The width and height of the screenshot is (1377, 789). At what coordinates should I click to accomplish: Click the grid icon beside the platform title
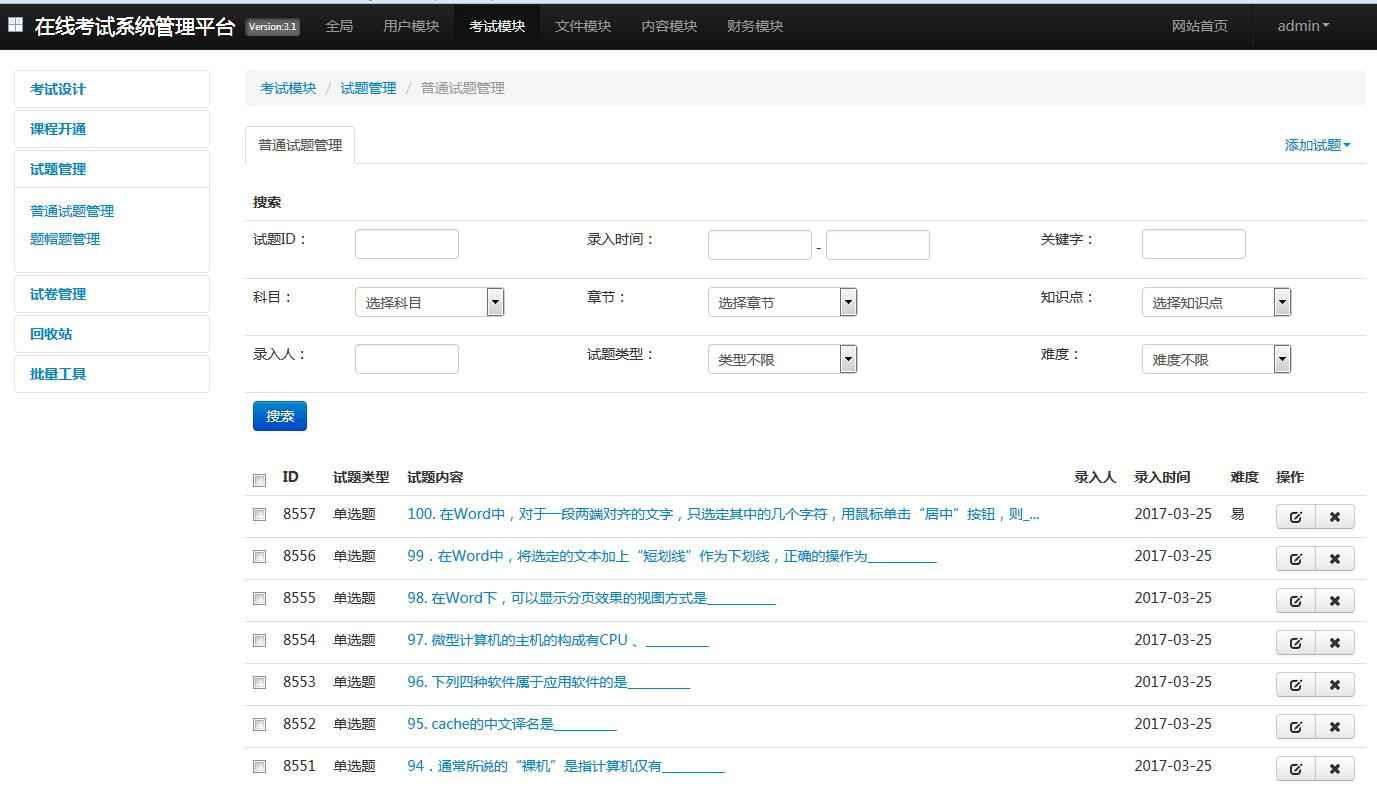(x=15, y=25)
